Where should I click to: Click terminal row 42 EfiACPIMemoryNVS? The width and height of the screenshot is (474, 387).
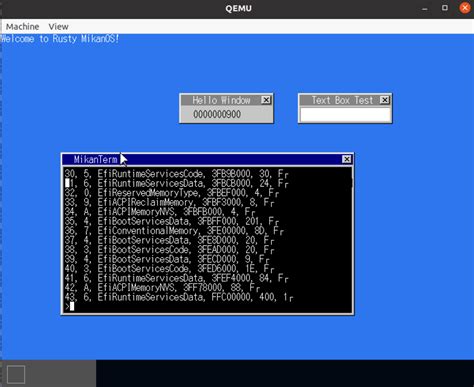point(162,287)
